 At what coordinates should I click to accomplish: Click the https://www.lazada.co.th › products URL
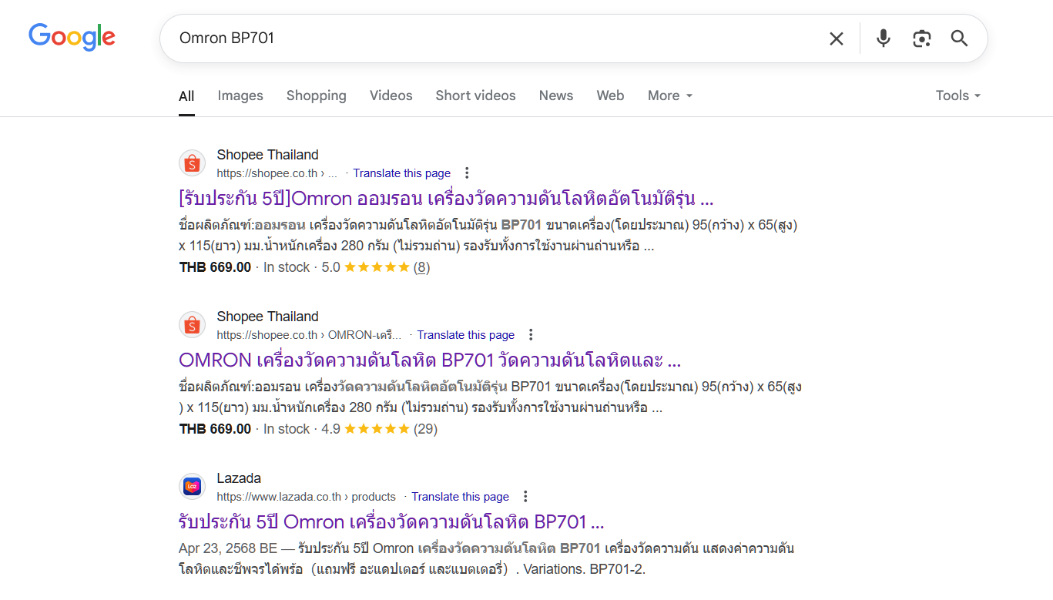(306, 497)
